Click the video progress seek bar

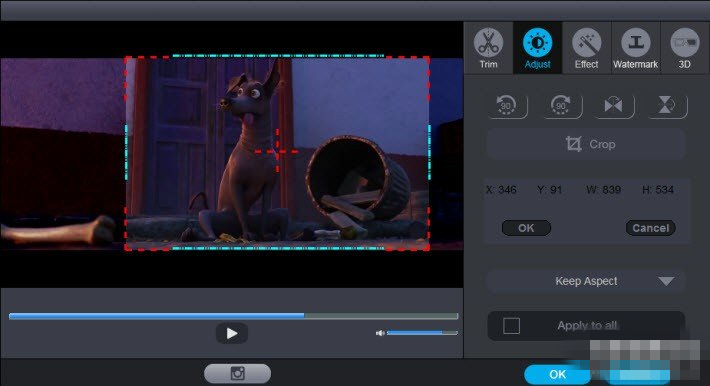234,316
